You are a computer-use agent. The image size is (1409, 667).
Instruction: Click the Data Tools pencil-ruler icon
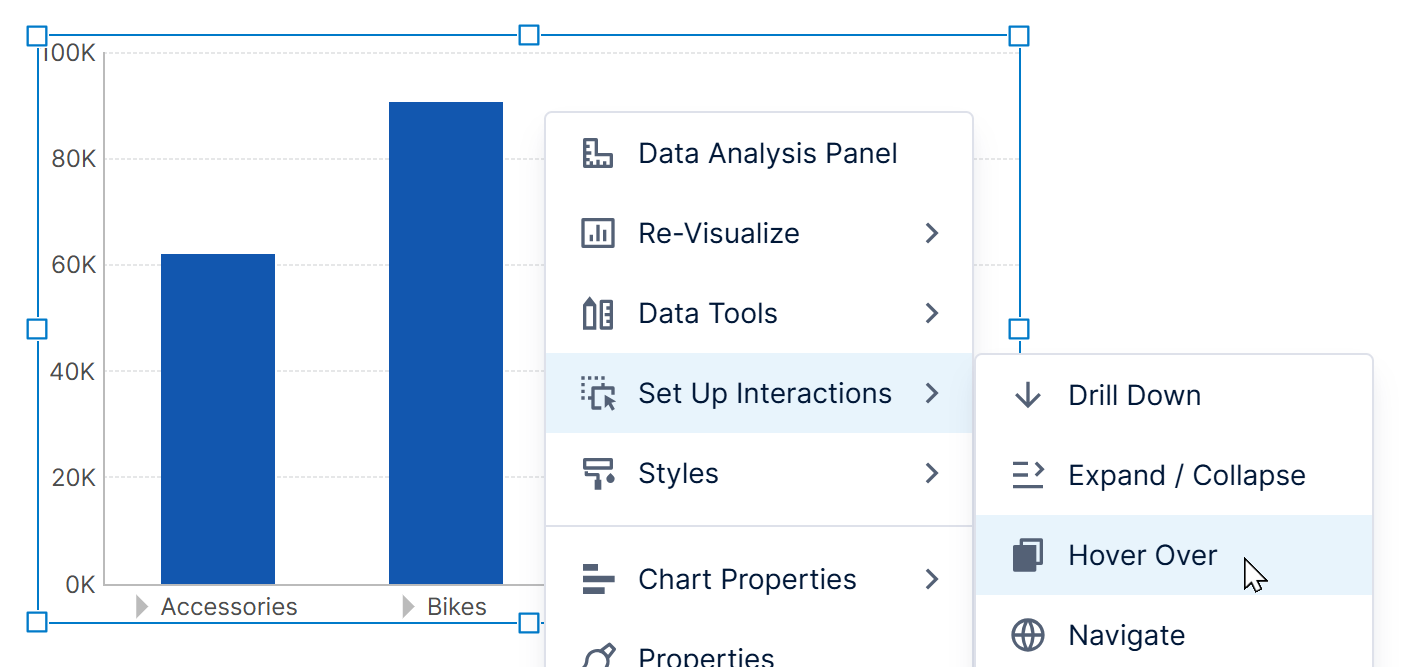(597, 313)
